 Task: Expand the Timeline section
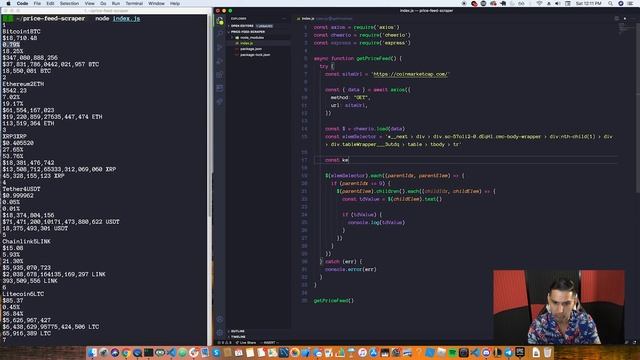click(238, 337)
